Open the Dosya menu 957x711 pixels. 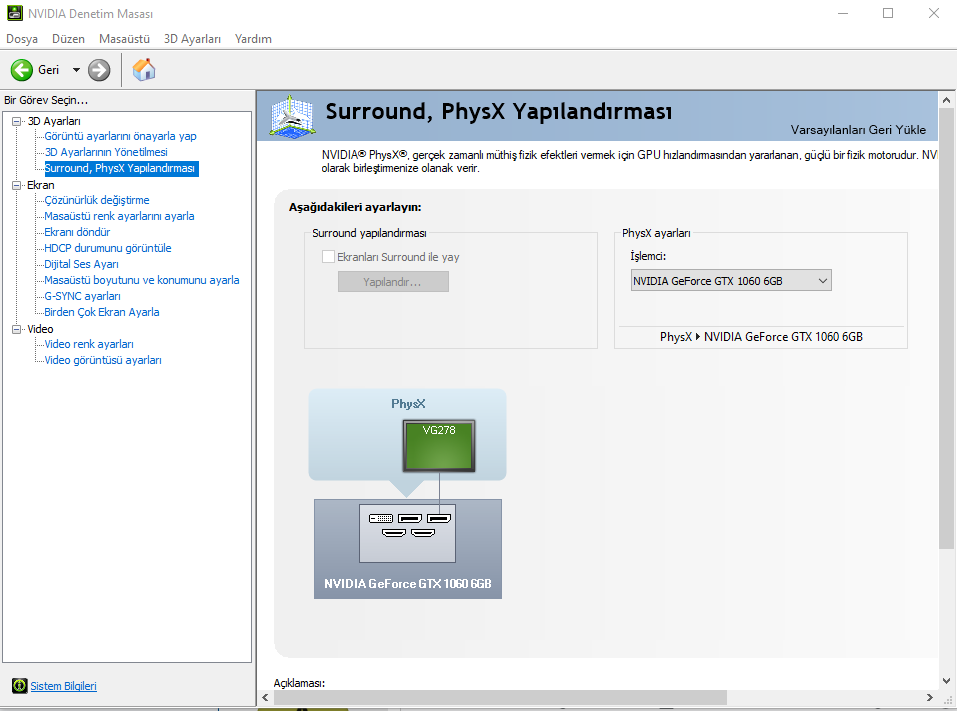(22, 38)
